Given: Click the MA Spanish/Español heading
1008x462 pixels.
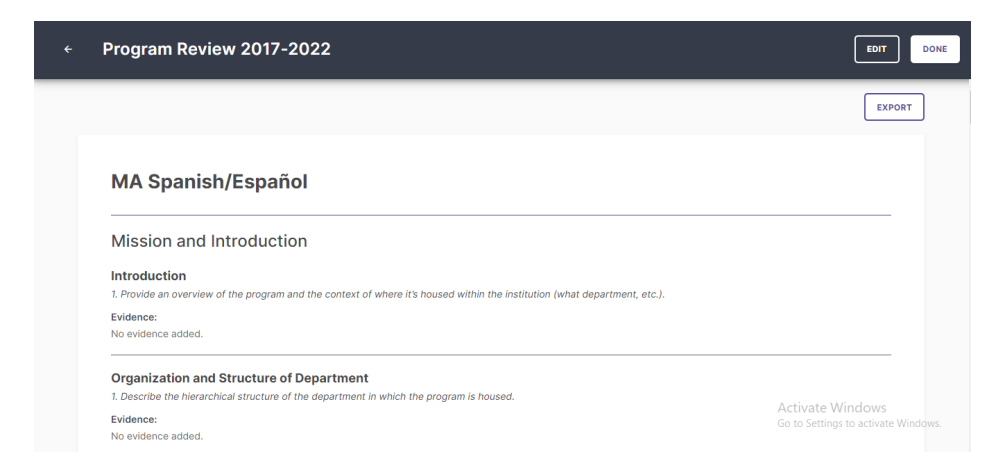Looking at the screenshot, I should point(209,182).
